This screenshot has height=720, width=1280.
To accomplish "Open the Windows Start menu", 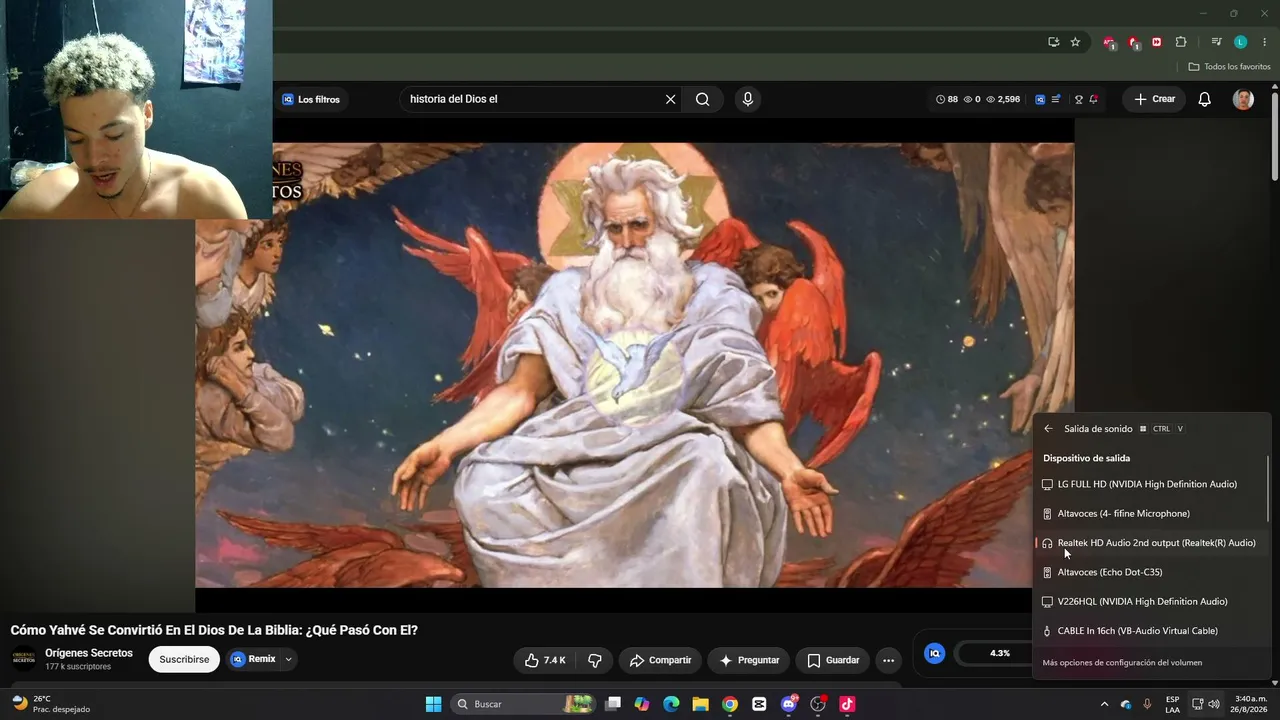I will [433, 704].
